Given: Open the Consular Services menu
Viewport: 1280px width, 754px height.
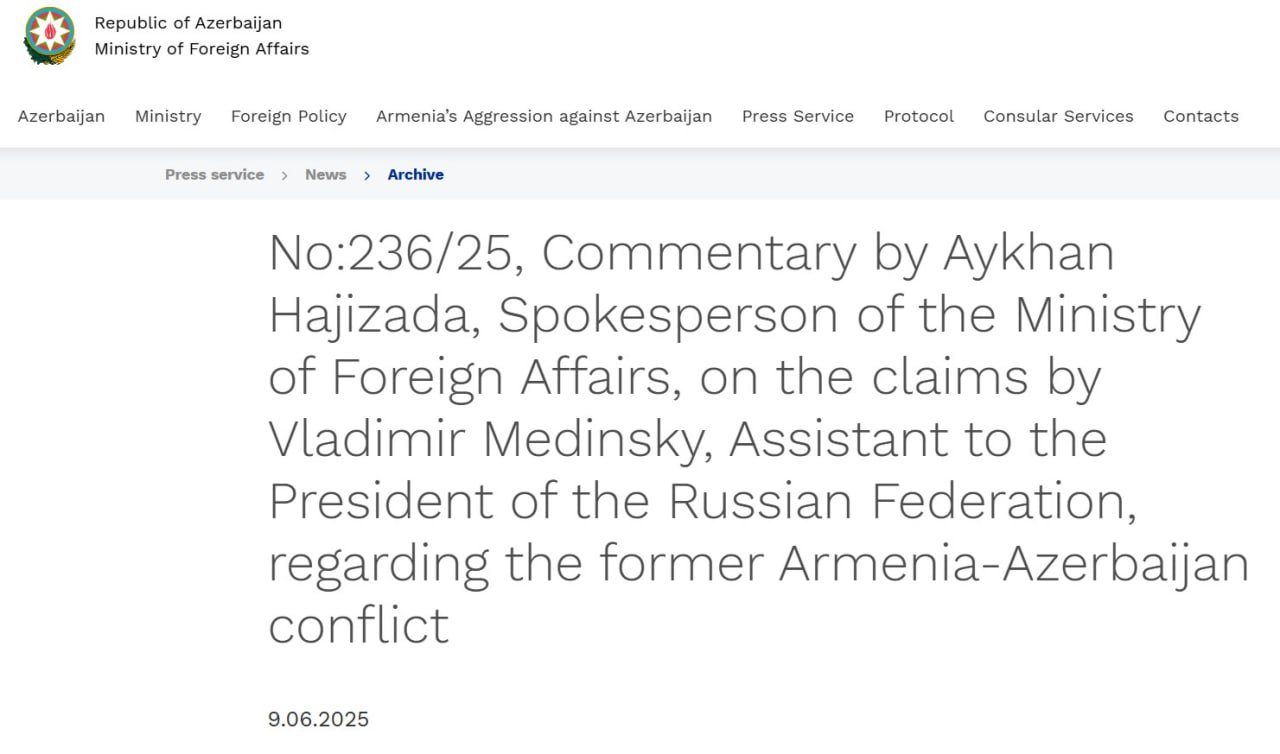Looking at the screenshot, I should 1058,116.
